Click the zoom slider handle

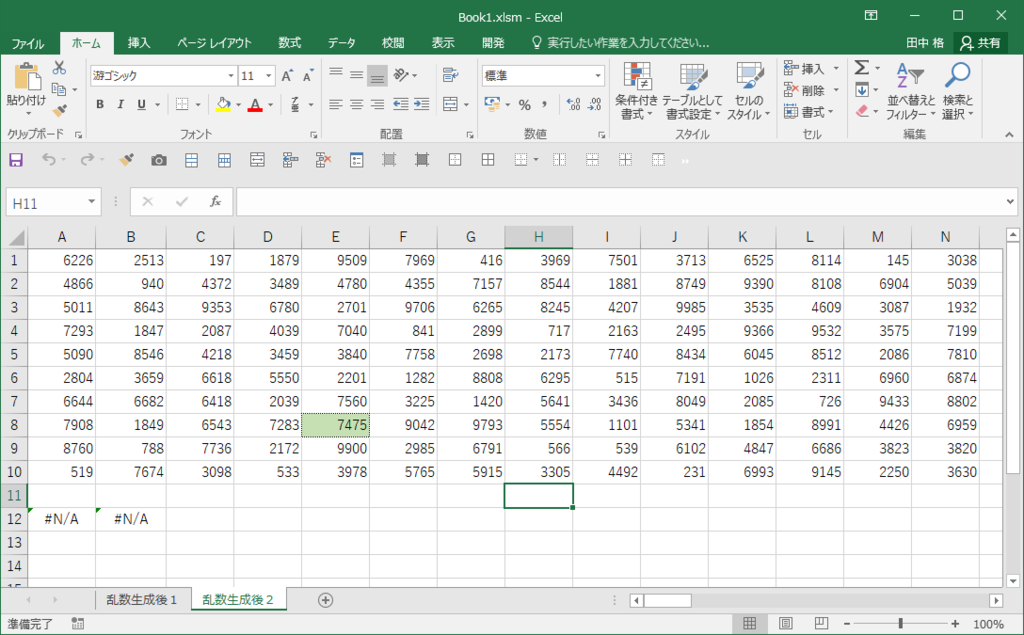click(901, 624)
